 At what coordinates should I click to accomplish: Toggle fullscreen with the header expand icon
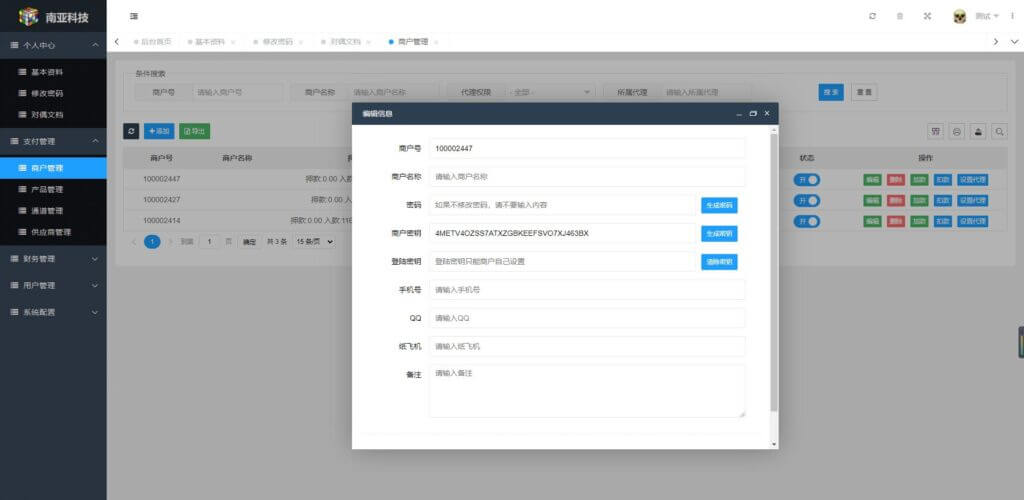(927, 16)
